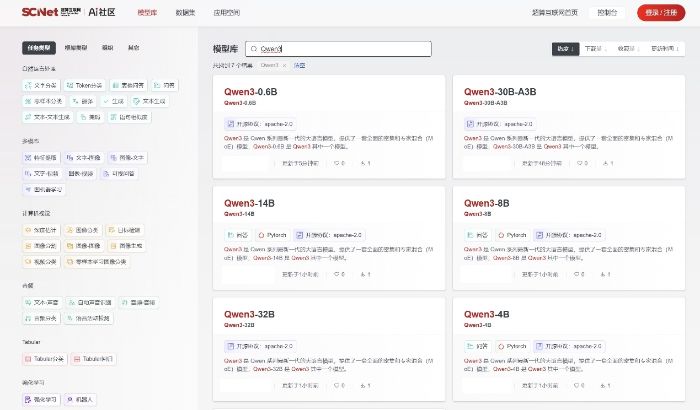The width and height of the screenshot is (700, 410).
Task: Sort models by 下载量
Action: pos(595,48)
